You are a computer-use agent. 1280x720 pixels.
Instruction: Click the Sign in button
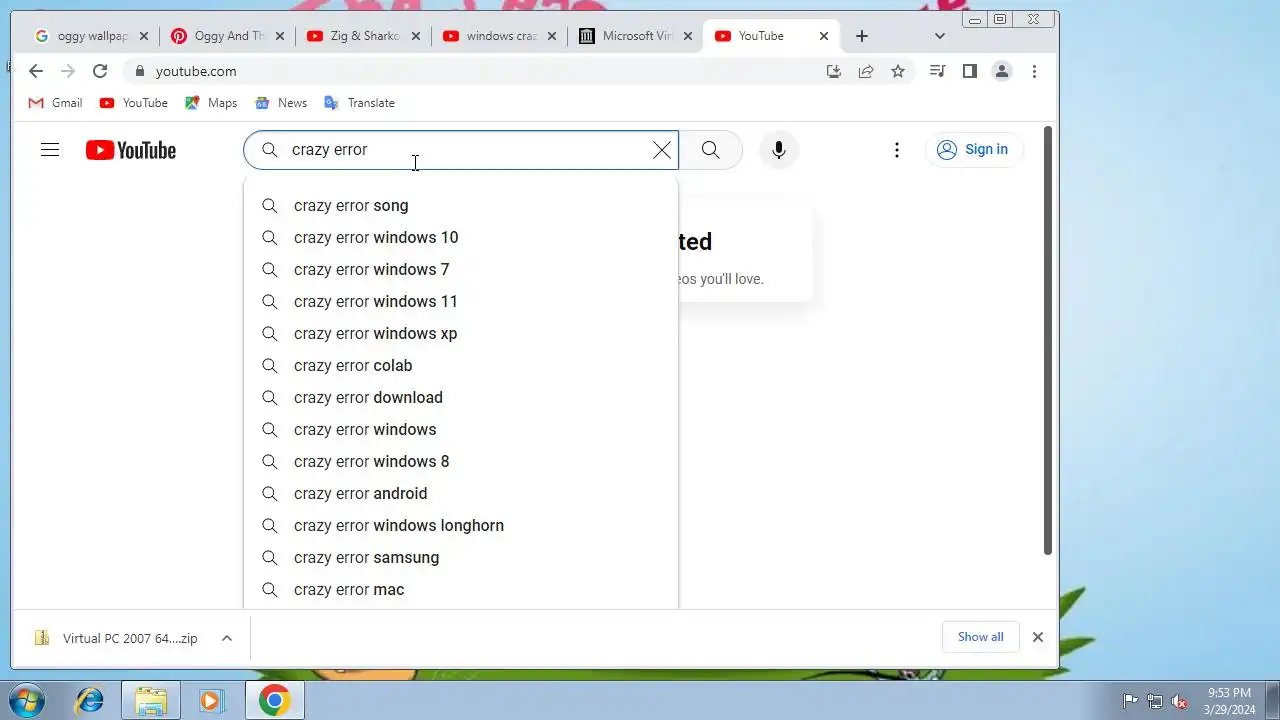pyautogui.click(x=974, y=150)
